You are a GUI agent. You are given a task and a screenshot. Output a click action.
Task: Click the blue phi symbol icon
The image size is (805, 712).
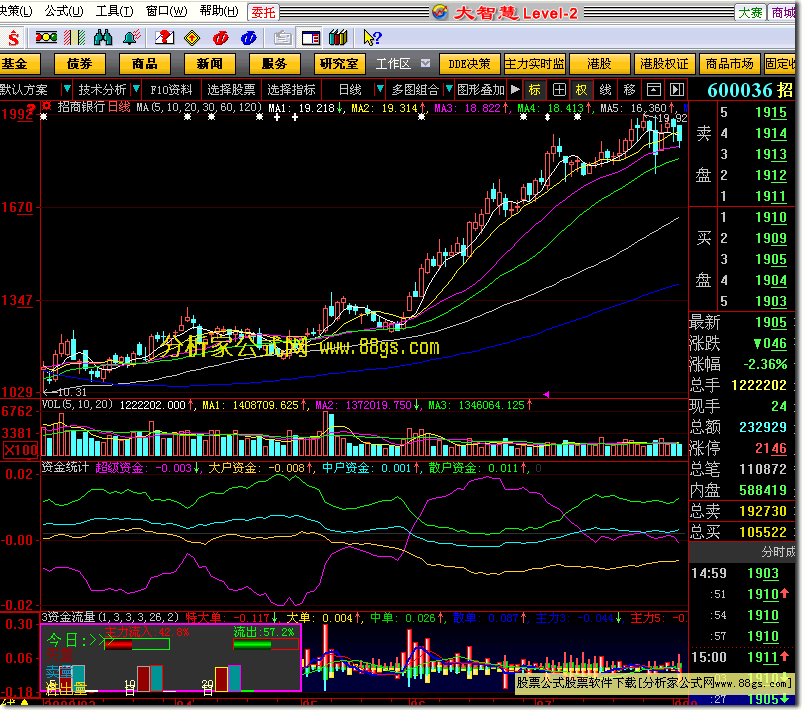pyautogui.click(x=249, y=37)
